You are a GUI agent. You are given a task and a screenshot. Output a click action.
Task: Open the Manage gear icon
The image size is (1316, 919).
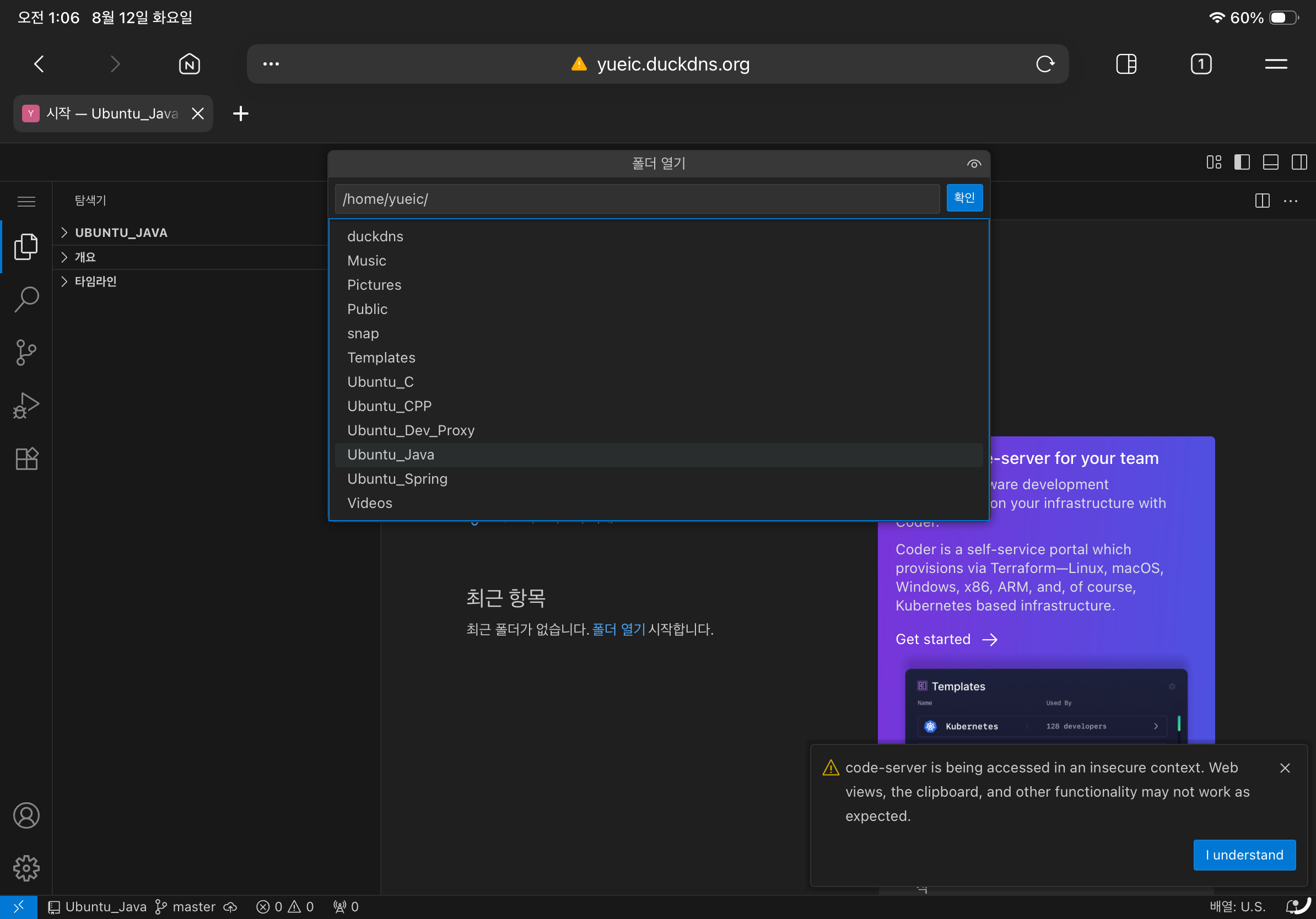26,868
